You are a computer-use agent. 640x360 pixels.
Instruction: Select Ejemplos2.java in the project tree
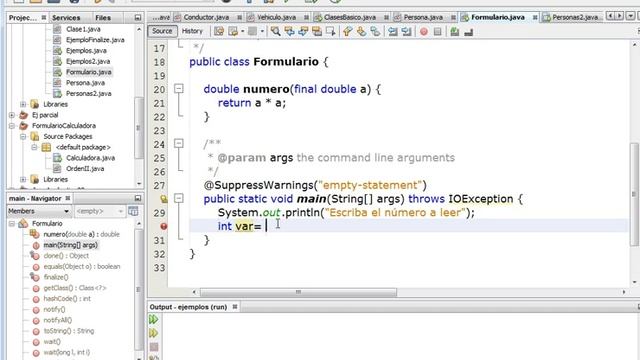coord(88,61)
